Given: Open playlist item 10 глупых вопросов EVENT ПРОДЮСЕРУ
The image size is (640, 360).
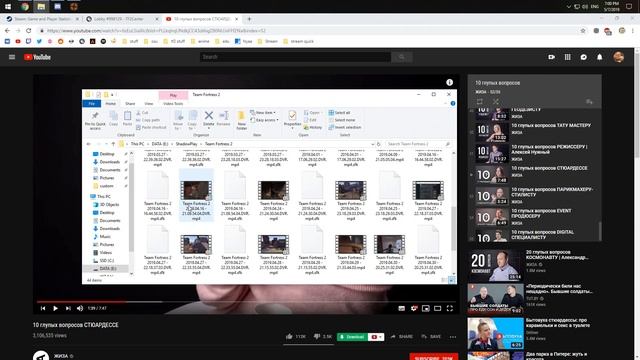Looking at the screenshot, I should (x=535, y=217).
